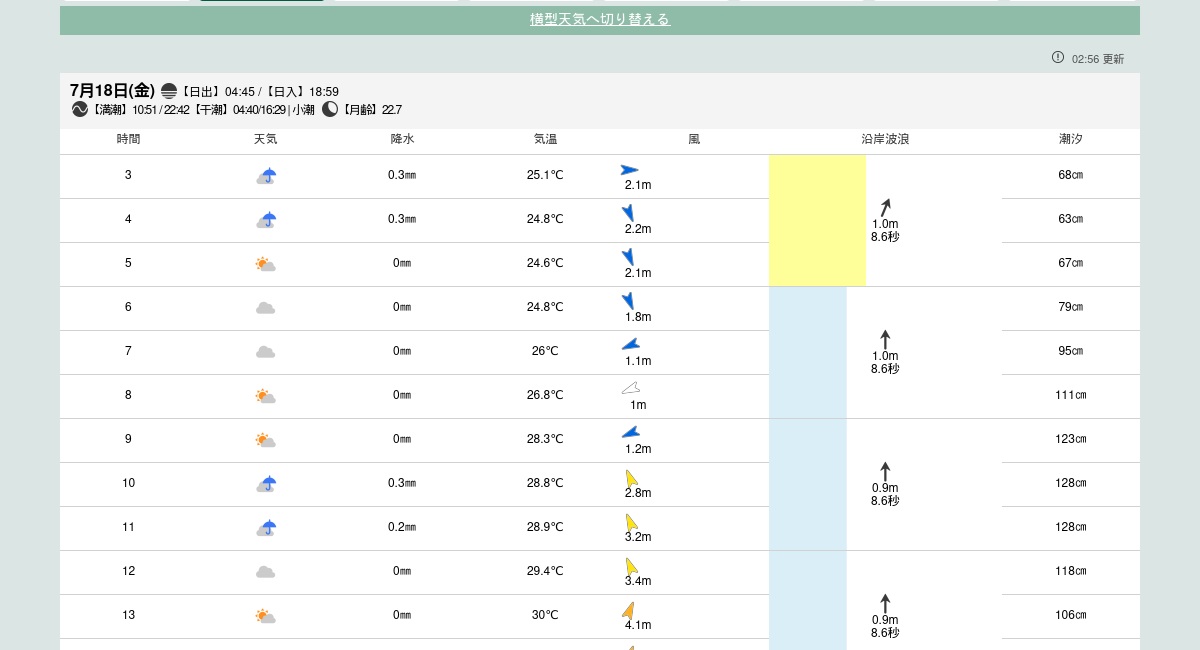The width and height of the screenshot is (1200, 650).
Task: Click the tide wave icon before 満潮
Action: pyautogui.click(x=80, y=109)
